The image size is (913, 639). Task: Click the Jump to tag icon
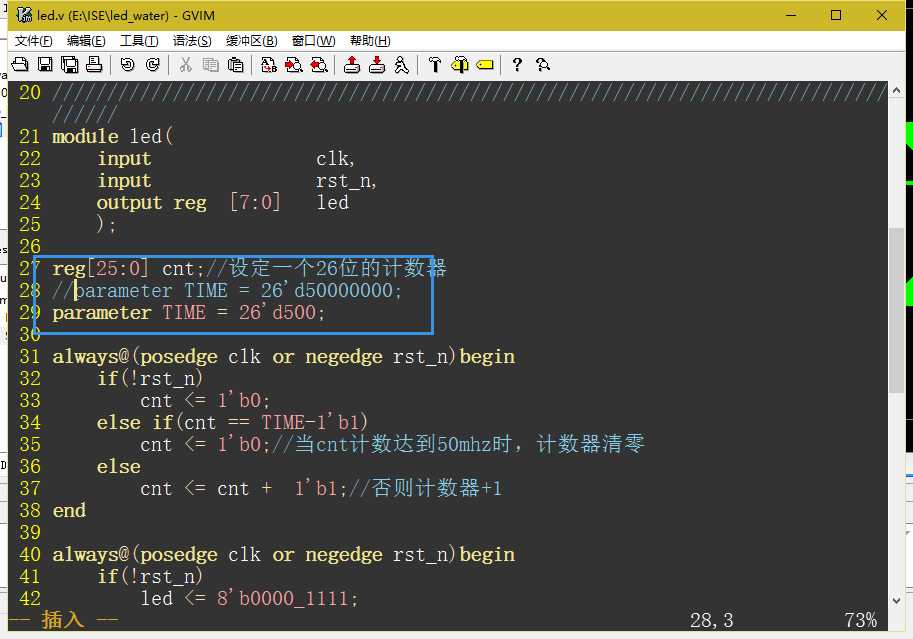(x=484, y=64)
